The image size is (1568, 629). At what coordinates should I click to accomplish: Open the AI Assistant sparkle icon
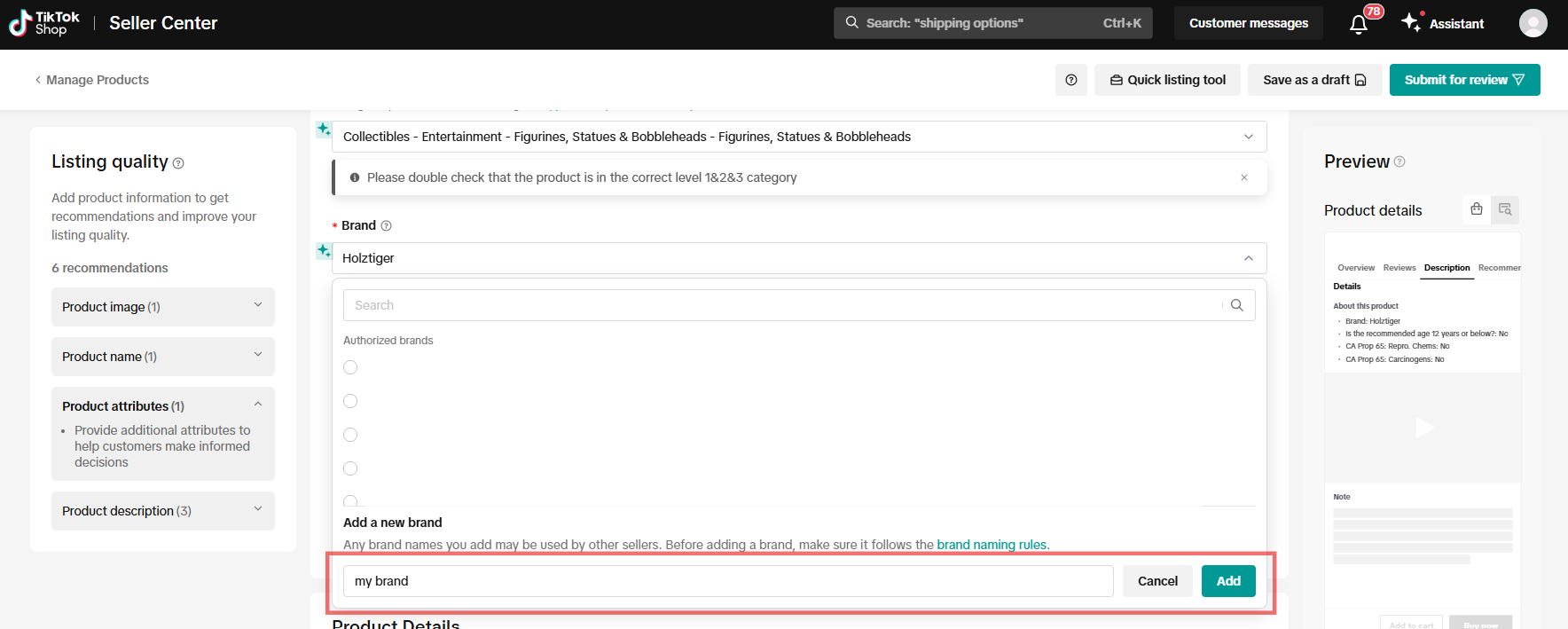(x=1411, y=22)
